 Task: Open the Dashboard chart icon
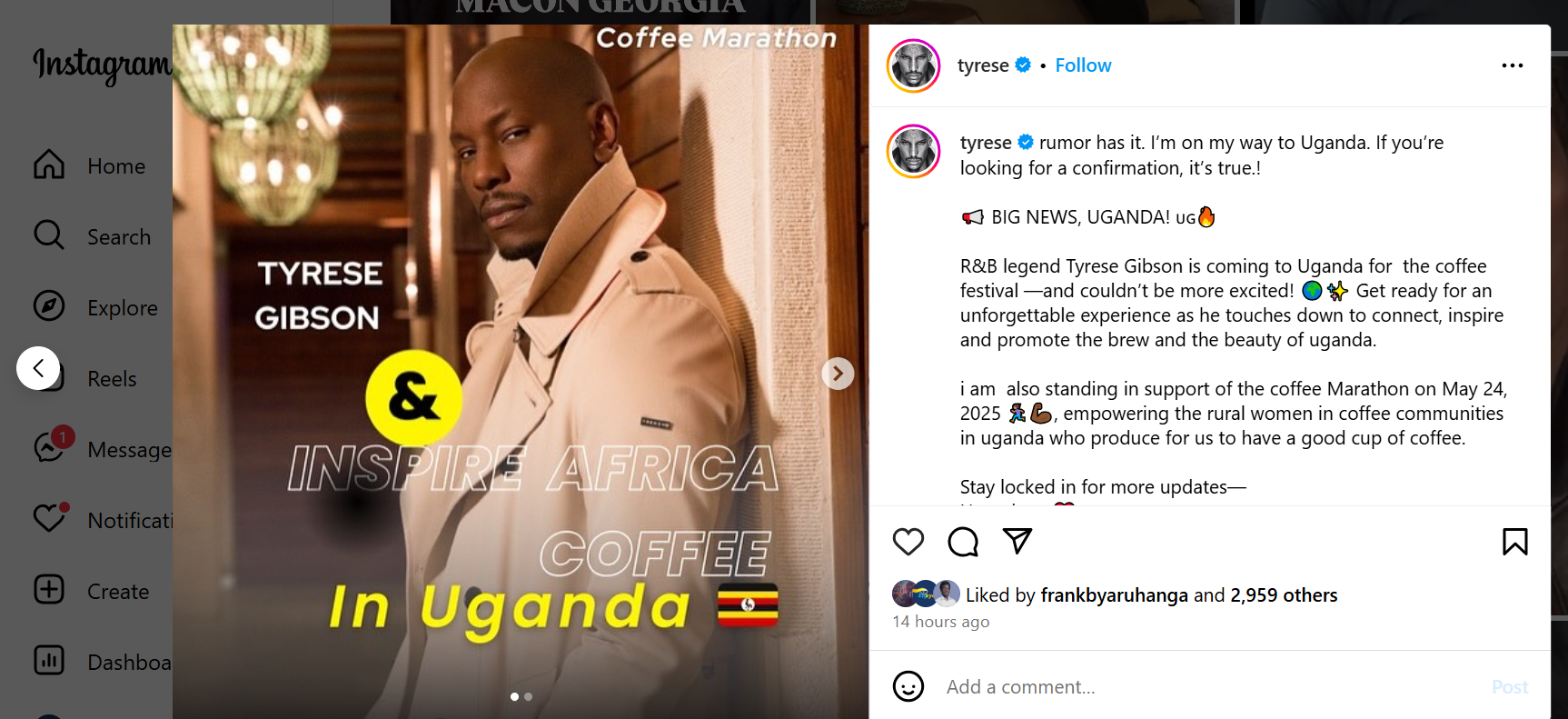point(49,661)
